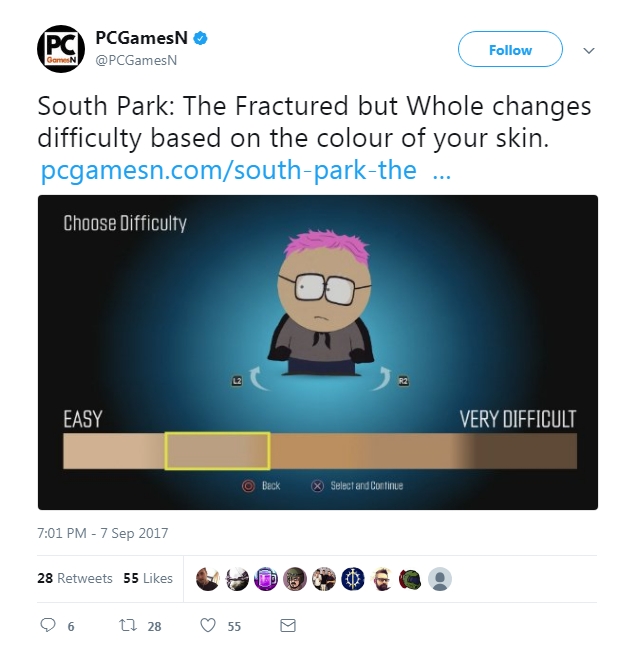Open the reply speech bubble icon
633x658 pixels.
(x=47, y=625)
